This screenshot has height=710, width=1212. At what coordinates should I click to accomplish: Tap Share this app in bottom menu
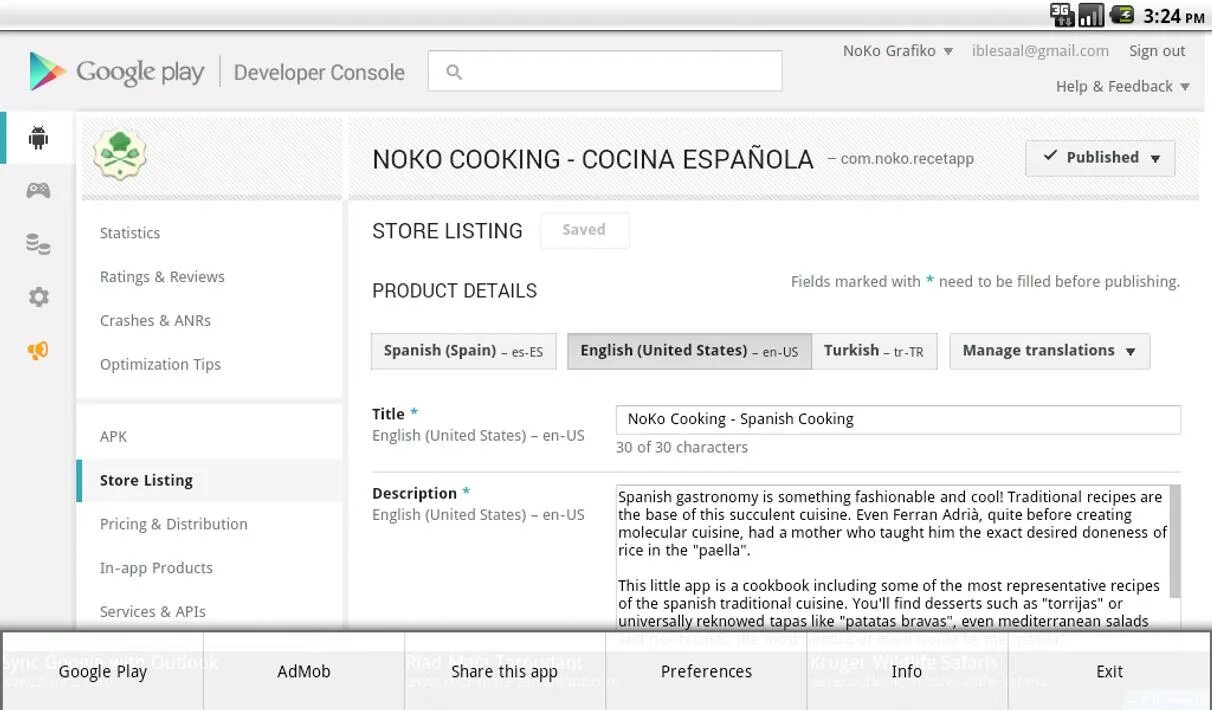pos(505,671)
